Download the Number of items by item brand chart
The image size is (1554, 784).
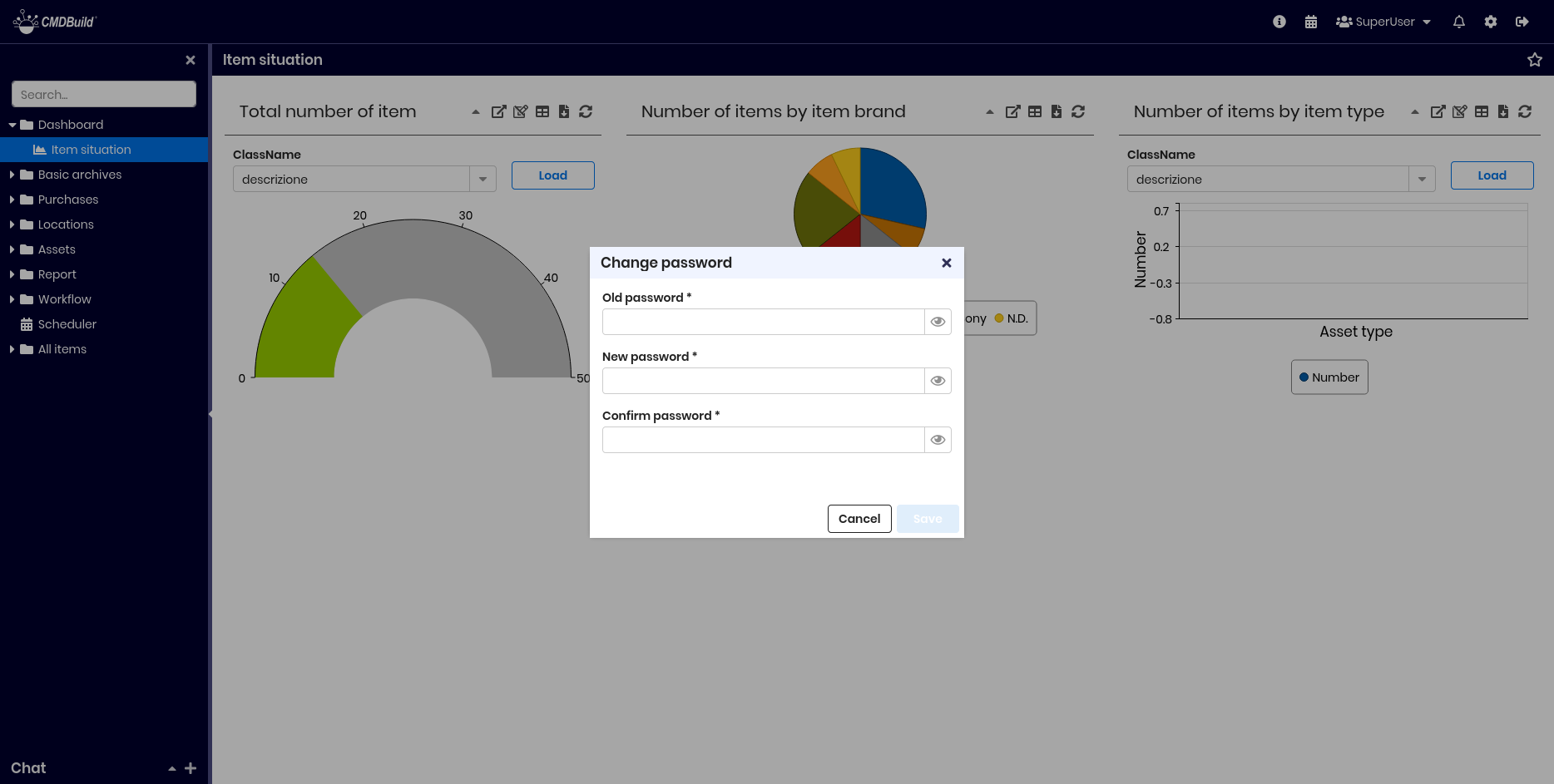coord(1057,111)
